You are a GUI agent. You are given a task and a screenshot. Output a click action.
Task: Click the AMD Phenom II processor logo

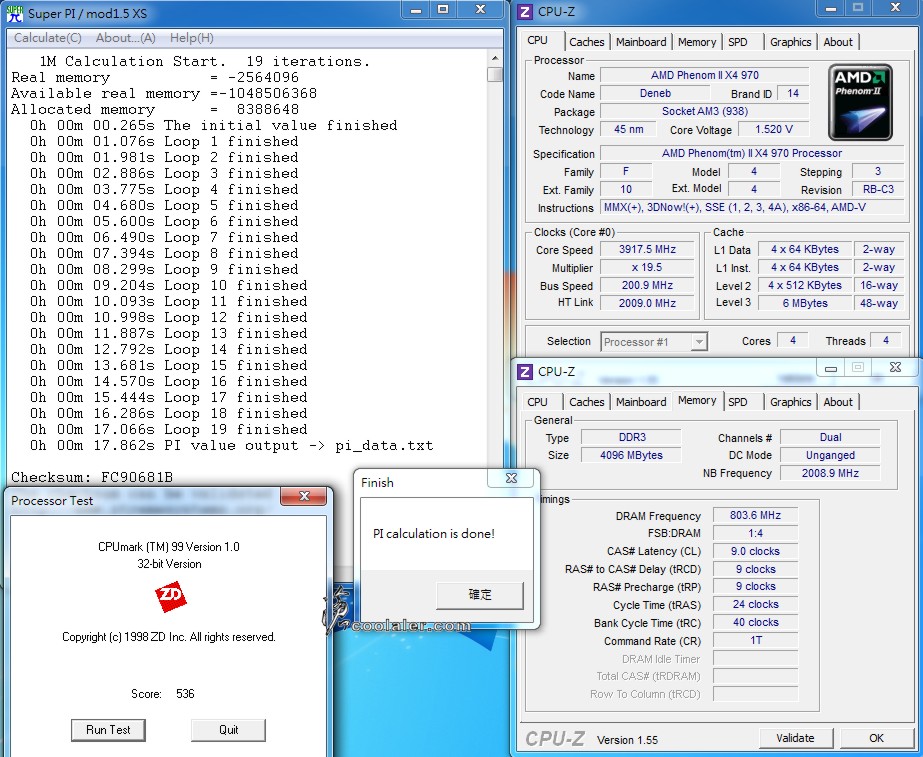coord(860,102)
